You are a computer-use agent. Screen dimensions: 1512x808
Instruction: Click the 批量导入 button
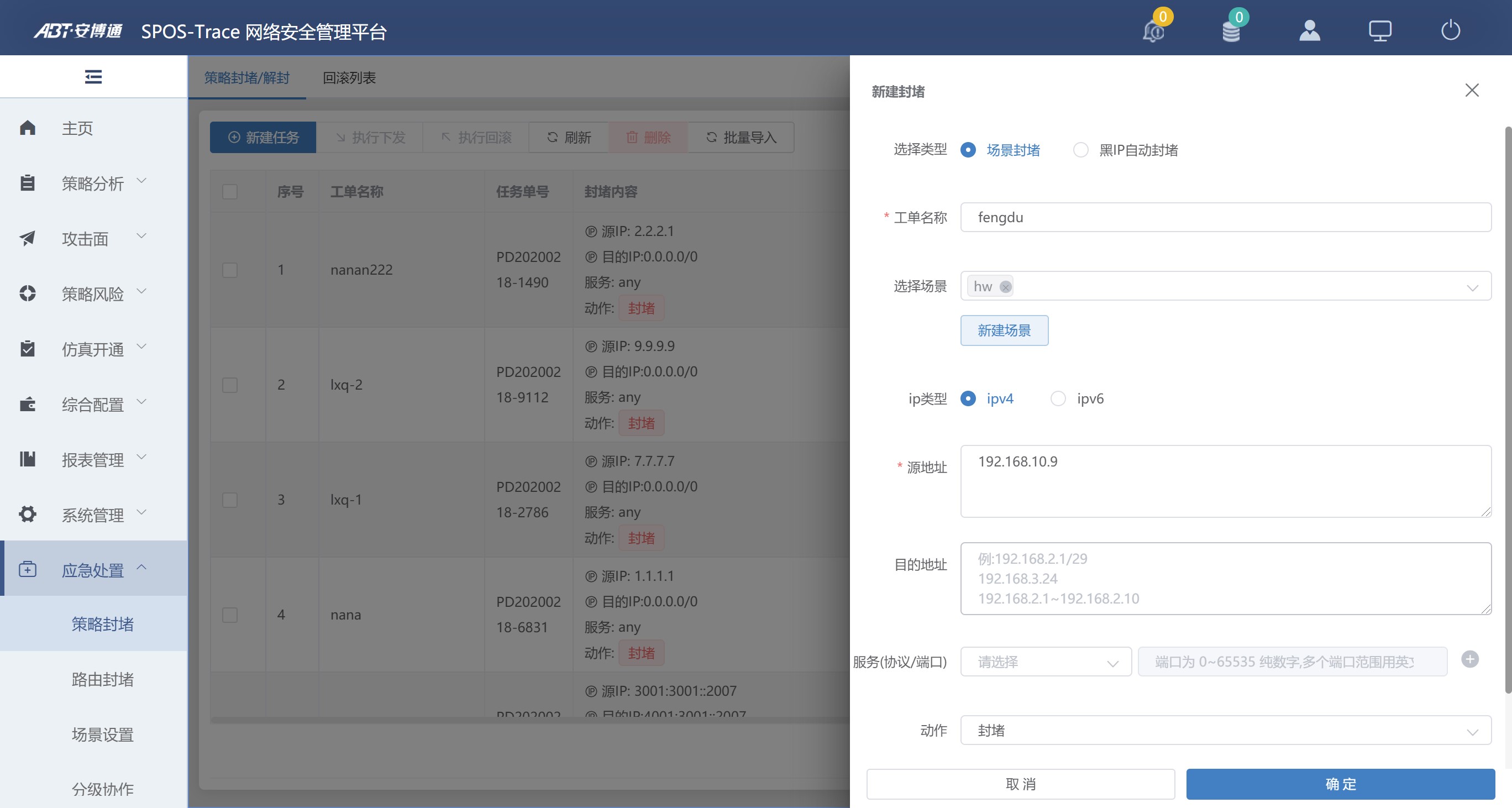pos(741,137)
